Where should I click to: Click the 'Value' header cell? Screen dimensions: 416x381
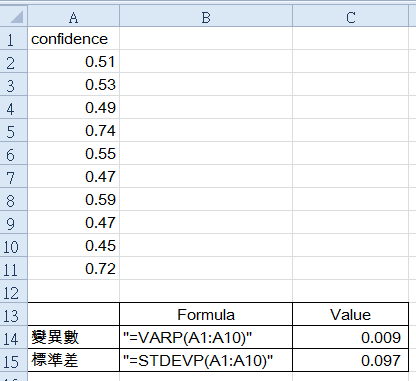pyautogui.click(x=350, y=314)
